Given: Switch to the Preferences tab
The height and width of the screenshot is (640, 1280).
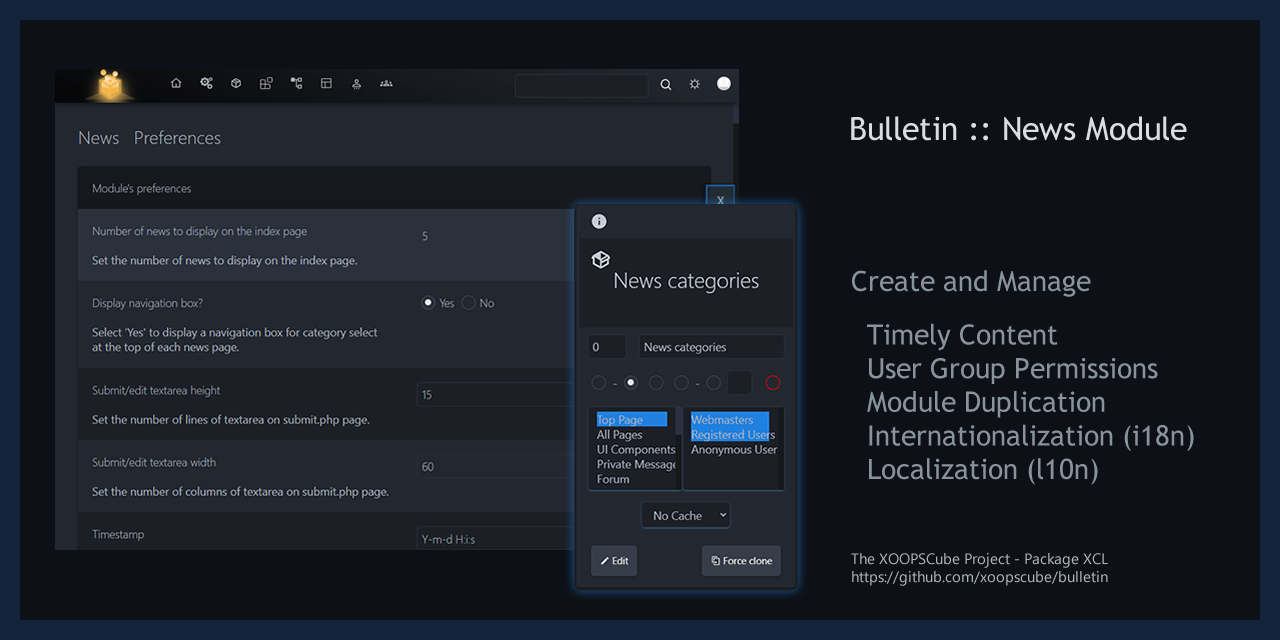Looking at the screenshot, I should 177,138.
